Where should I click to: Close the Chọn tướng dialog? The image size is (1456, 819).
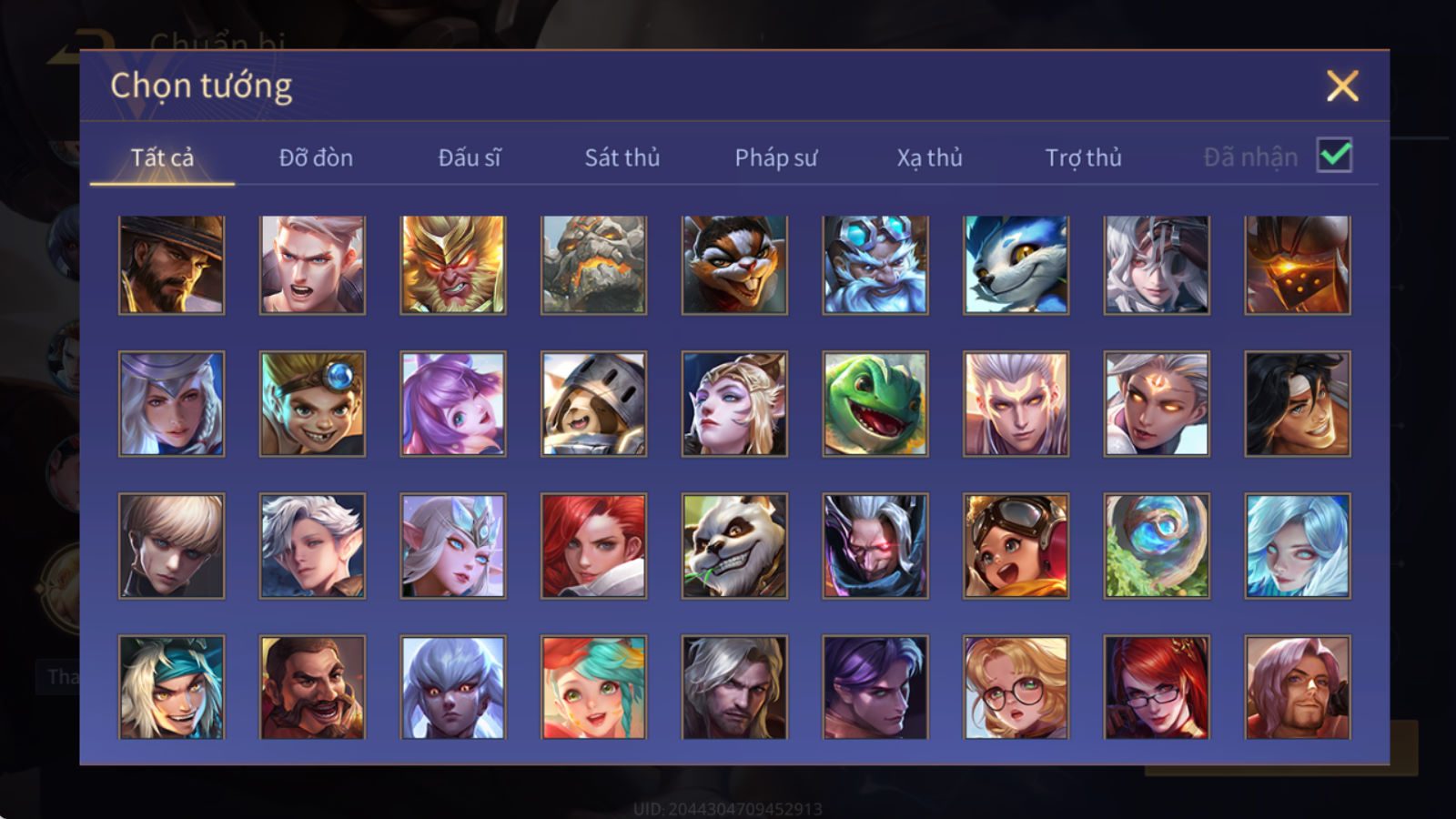[1342, 86]
